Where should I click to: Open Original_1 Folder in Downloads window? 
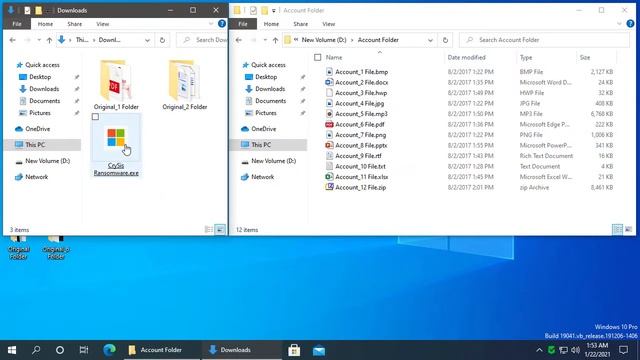click(x=116, y=85)
